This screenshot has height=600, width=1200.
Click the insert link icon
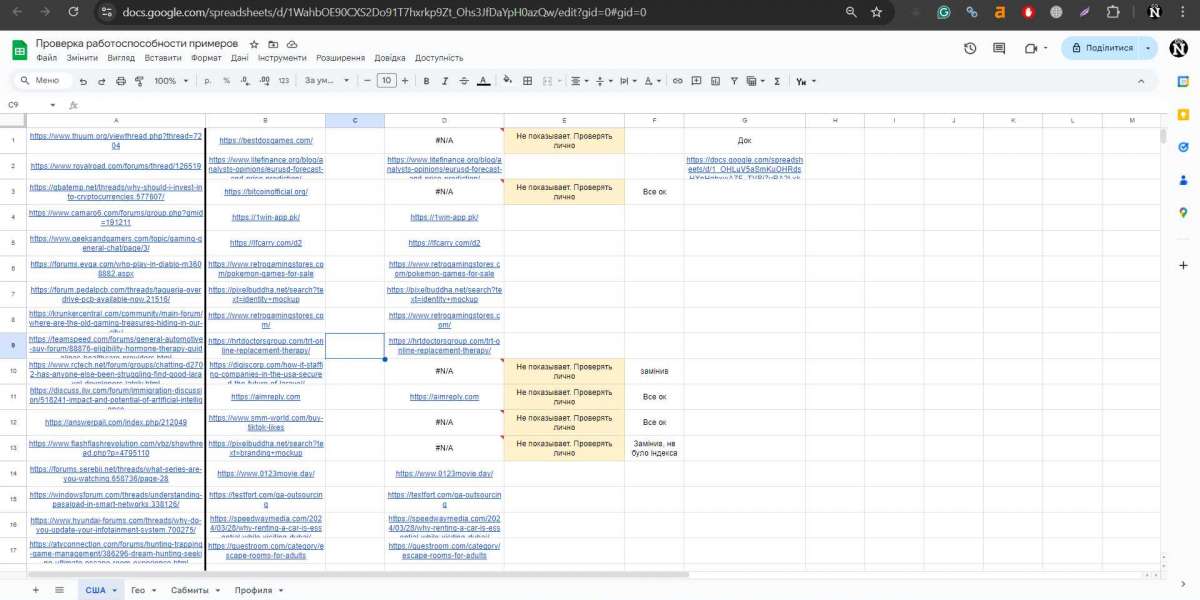[x=678, y=81]
